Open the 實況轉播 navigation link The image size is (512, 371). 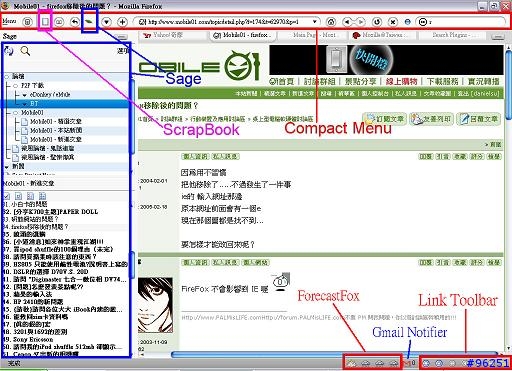coord(483,81)
